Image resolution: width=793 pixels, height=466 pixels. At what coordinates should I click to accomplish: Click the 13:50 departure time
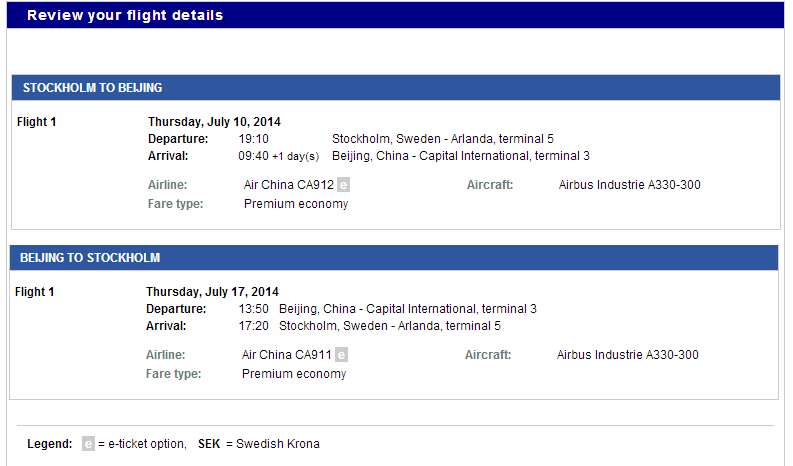(x=253, y=309)
